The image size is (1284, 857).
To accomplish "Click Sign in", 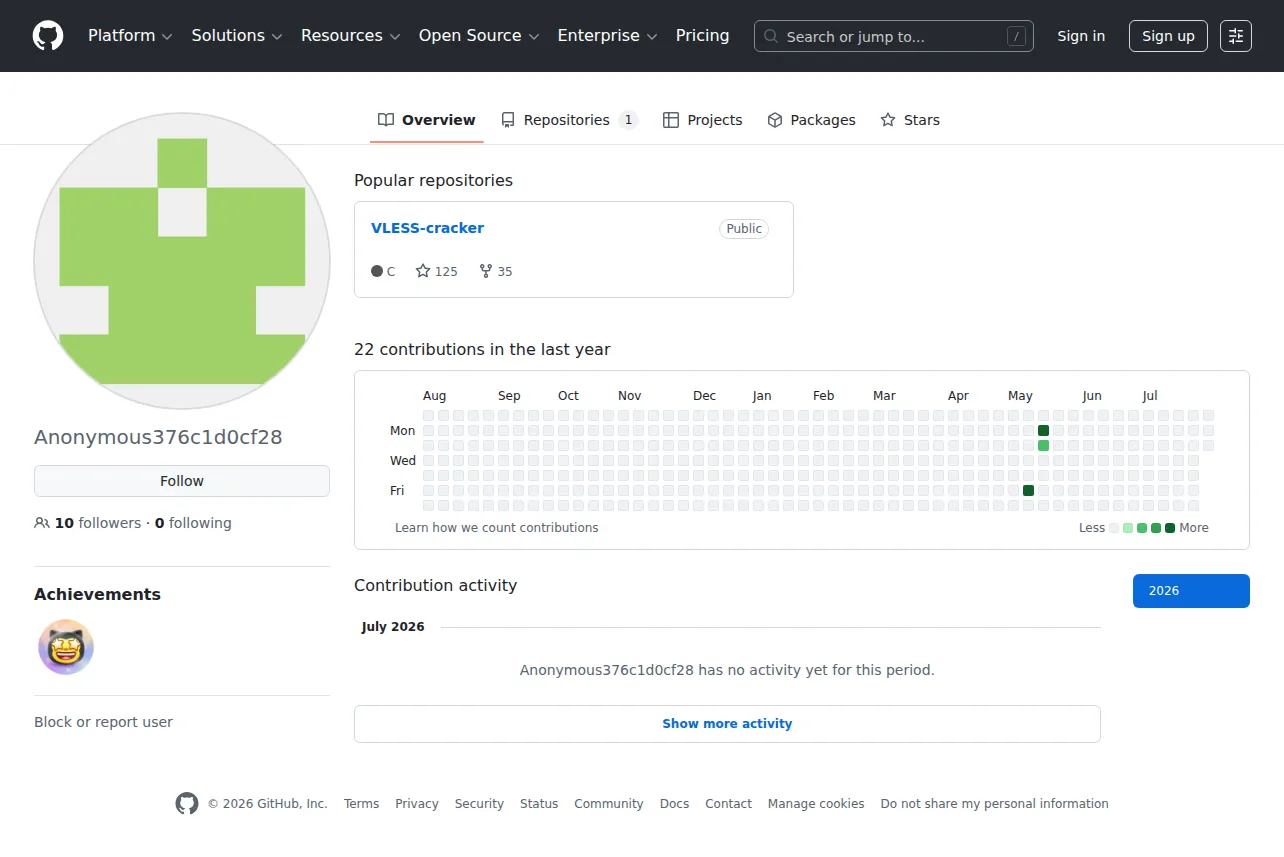I will click(1081, 36).
